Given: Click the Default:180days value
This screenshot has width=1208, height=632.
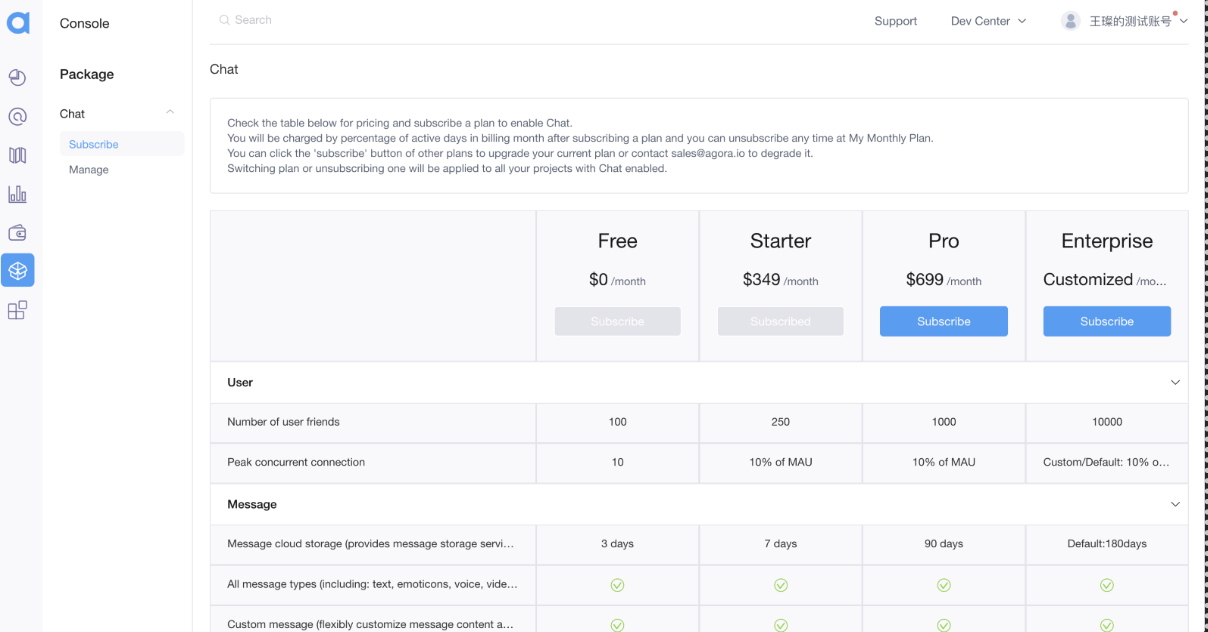Looking at the screenshot, I should (x=1107, y=544).
